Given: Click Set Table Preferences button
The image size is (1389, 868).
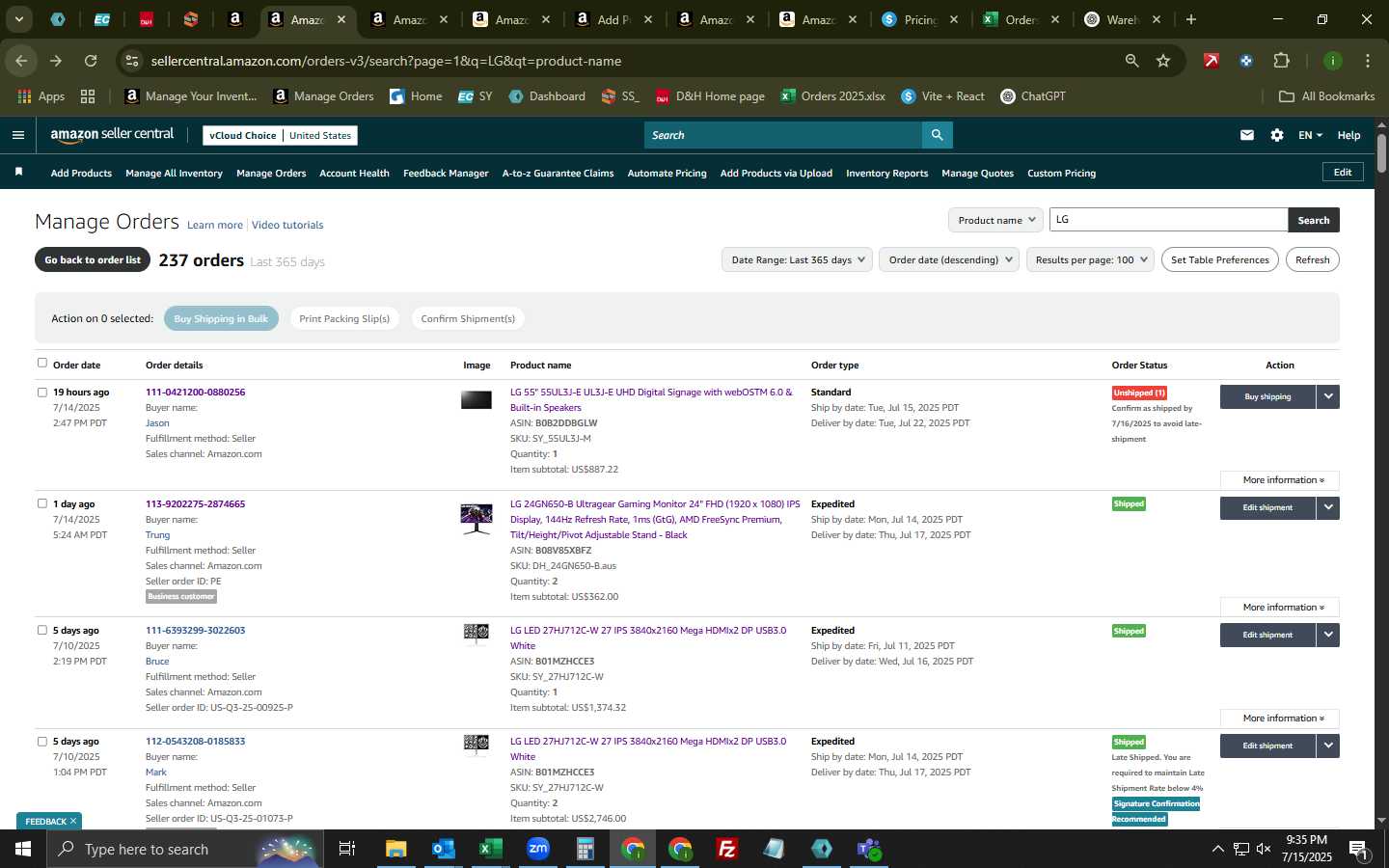Looking at the screenshot, I should coord(1219,259).
